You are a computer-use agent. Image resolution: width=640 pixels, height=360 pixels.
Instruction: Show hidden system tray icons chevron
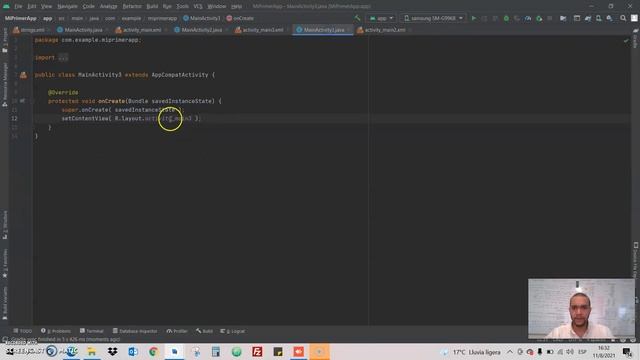[x=510, y=352]
